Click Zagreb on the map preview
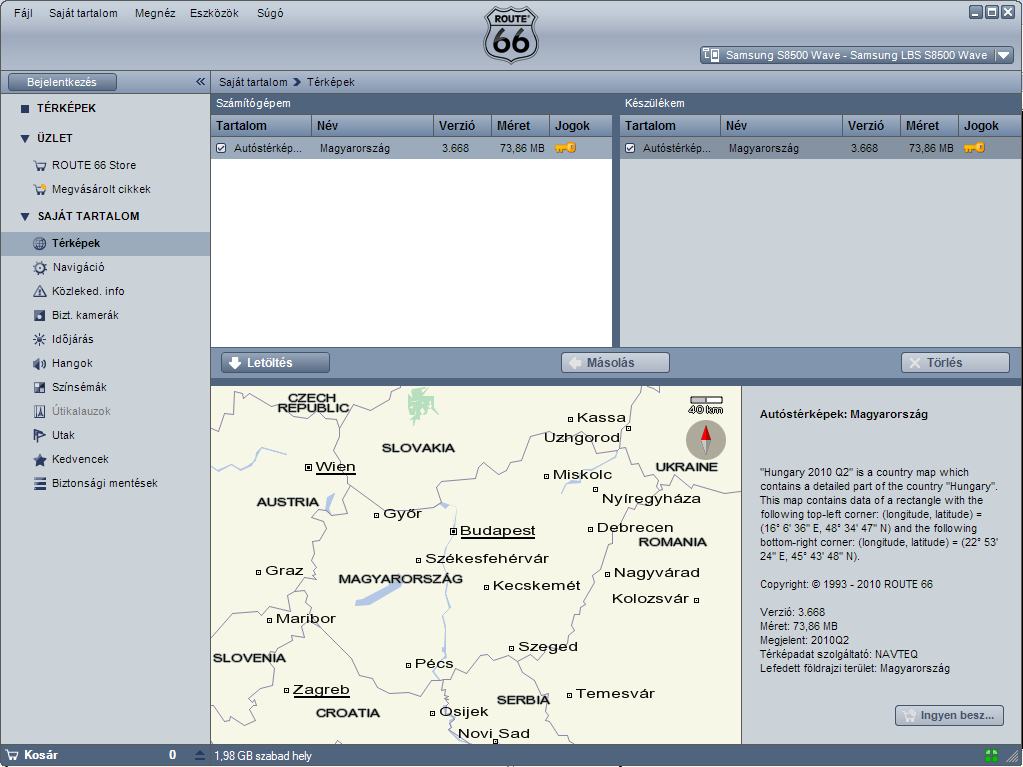Viewport: 1023px width, 767px height. click(x=321, y=690)
